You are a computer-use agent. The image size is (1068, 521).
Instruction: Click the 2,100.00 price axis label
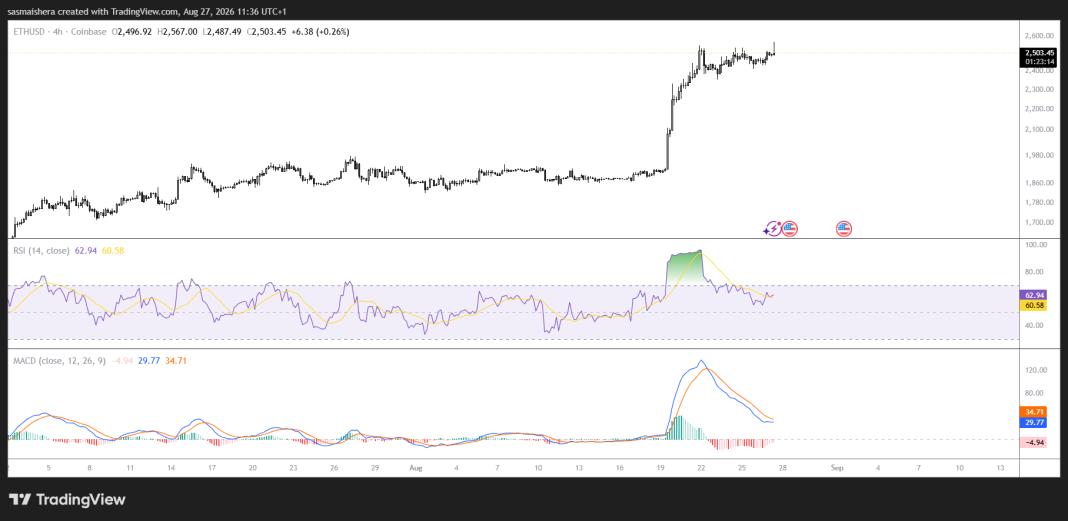tap(1039, 129)
